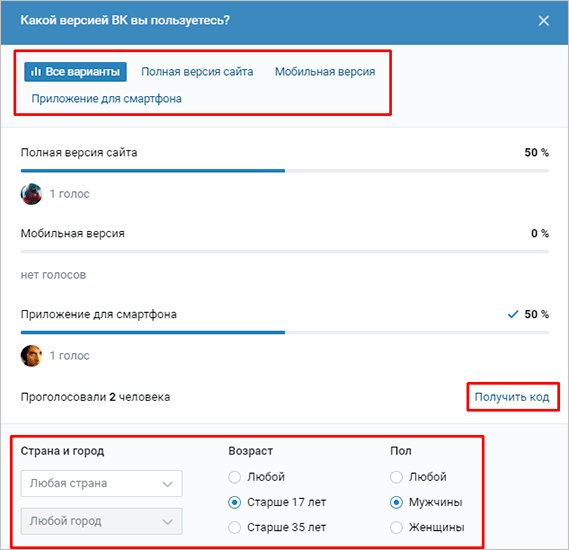The width and height of the screenshot is (569, 550).
Task: Click the Получить код link
Action: tap(512, 397)
